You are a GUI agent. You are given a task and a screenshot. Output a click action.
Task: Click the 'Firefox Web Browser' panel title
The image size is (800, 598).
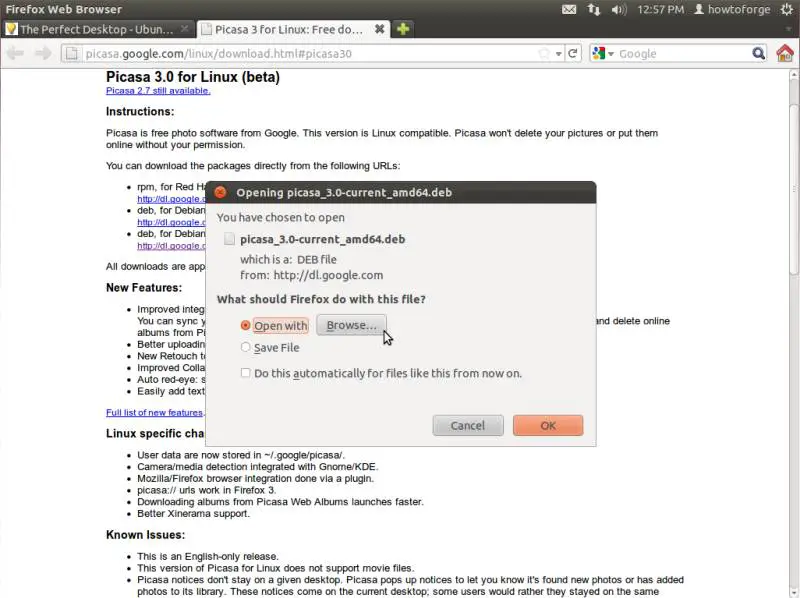tap(64, 9)
